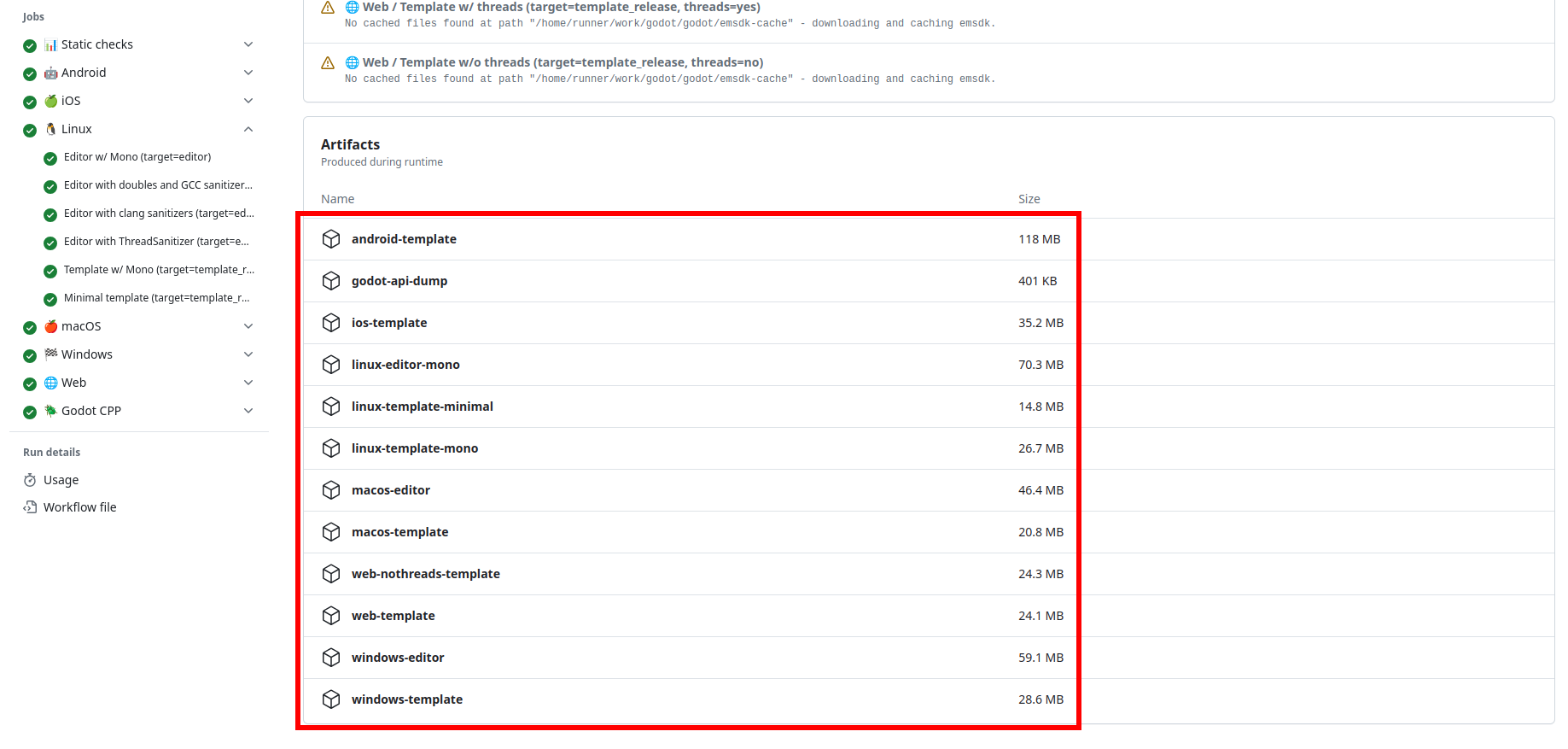The height and width of the screenshot is (749, 1568).
Task: Click the 401 KB size value
Action: (x=1037, y=281)
